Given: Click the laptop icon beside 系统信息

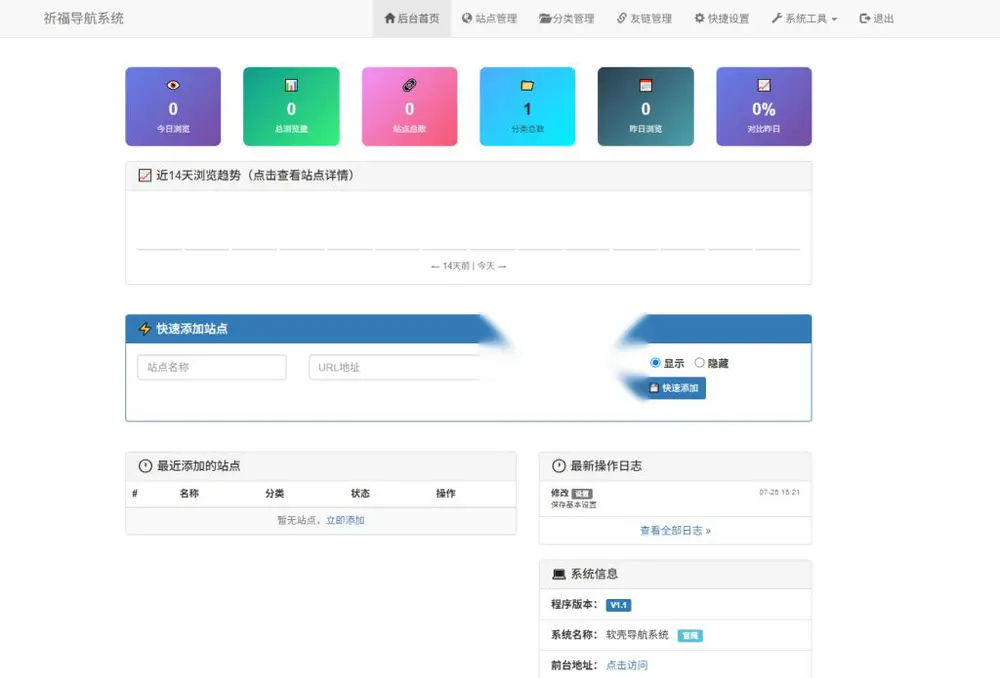Looking at the screenshot, I should pos(559,574).
